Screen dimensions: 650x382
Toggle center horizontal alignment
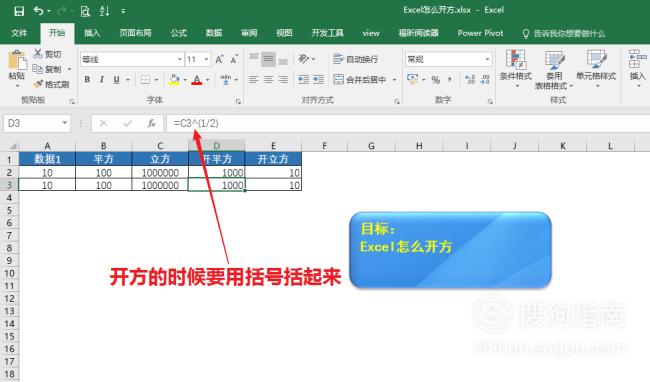click(x=268, y=80)
